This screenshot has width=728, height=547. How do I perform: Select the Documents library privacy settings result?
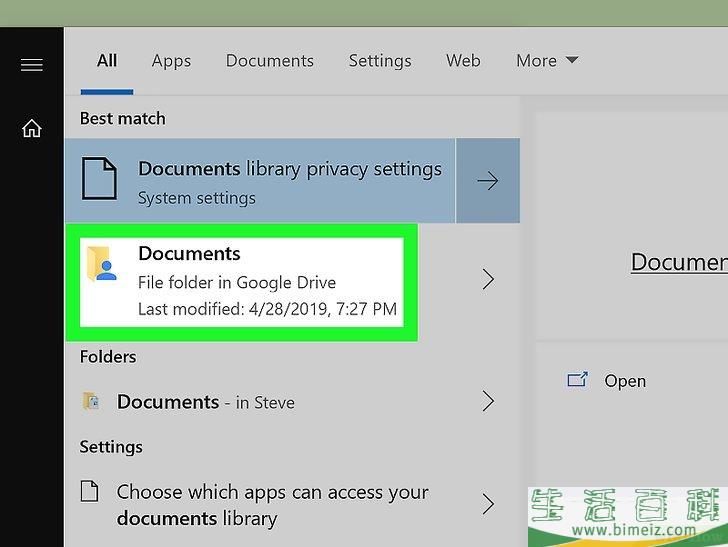(x=289, y=181)
